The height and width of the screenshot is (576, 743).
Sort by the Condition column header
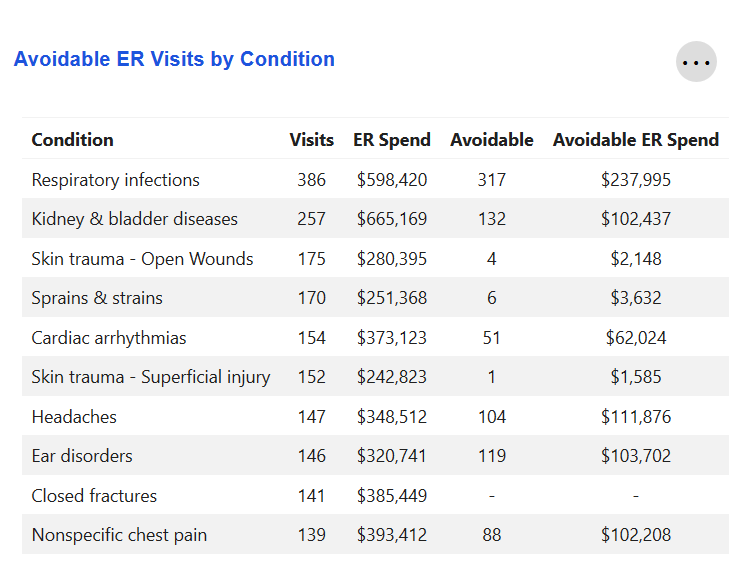tap(73, 140)
